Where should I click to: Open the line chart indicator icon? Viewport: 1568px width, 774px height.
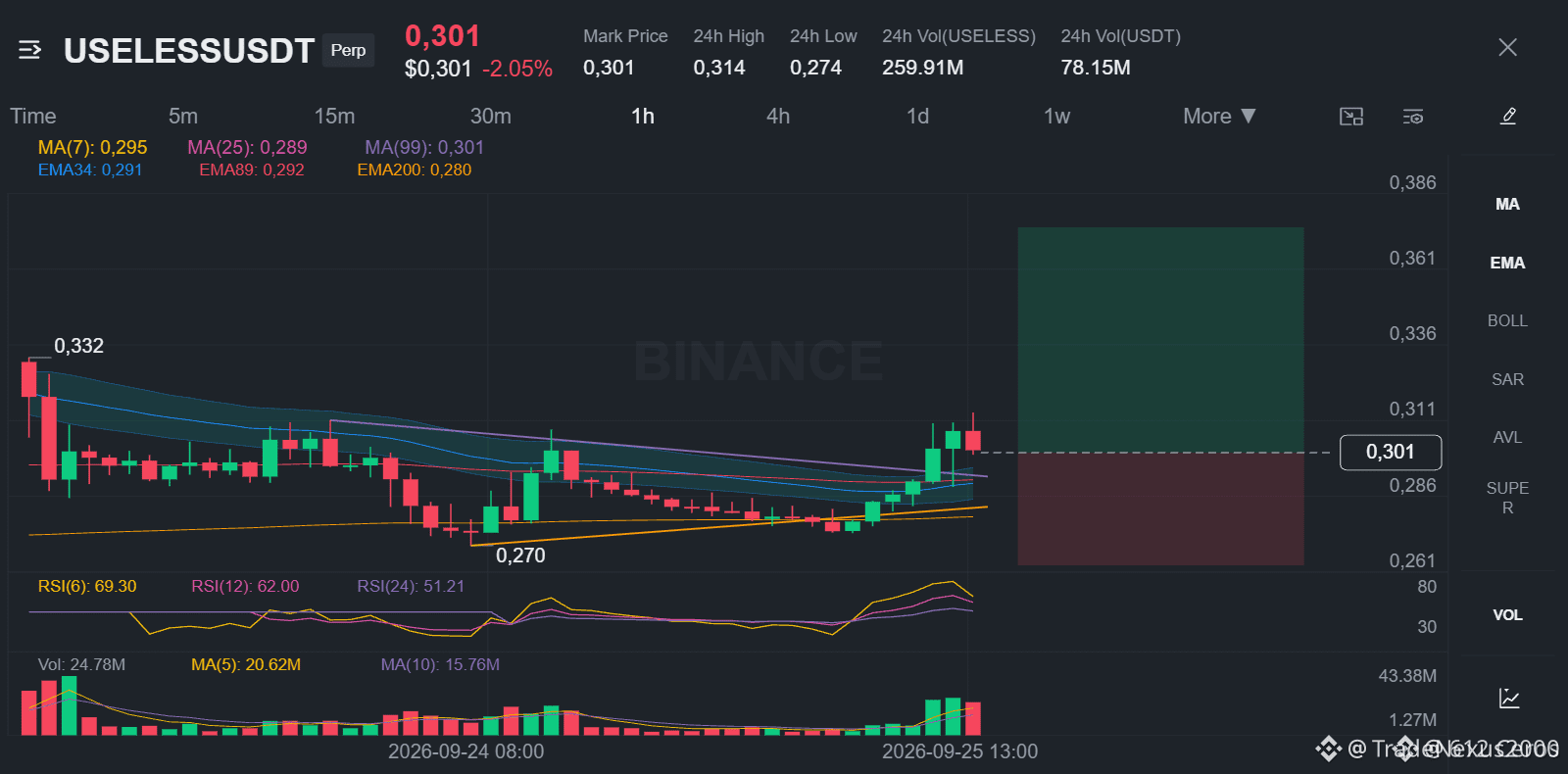1509,699
